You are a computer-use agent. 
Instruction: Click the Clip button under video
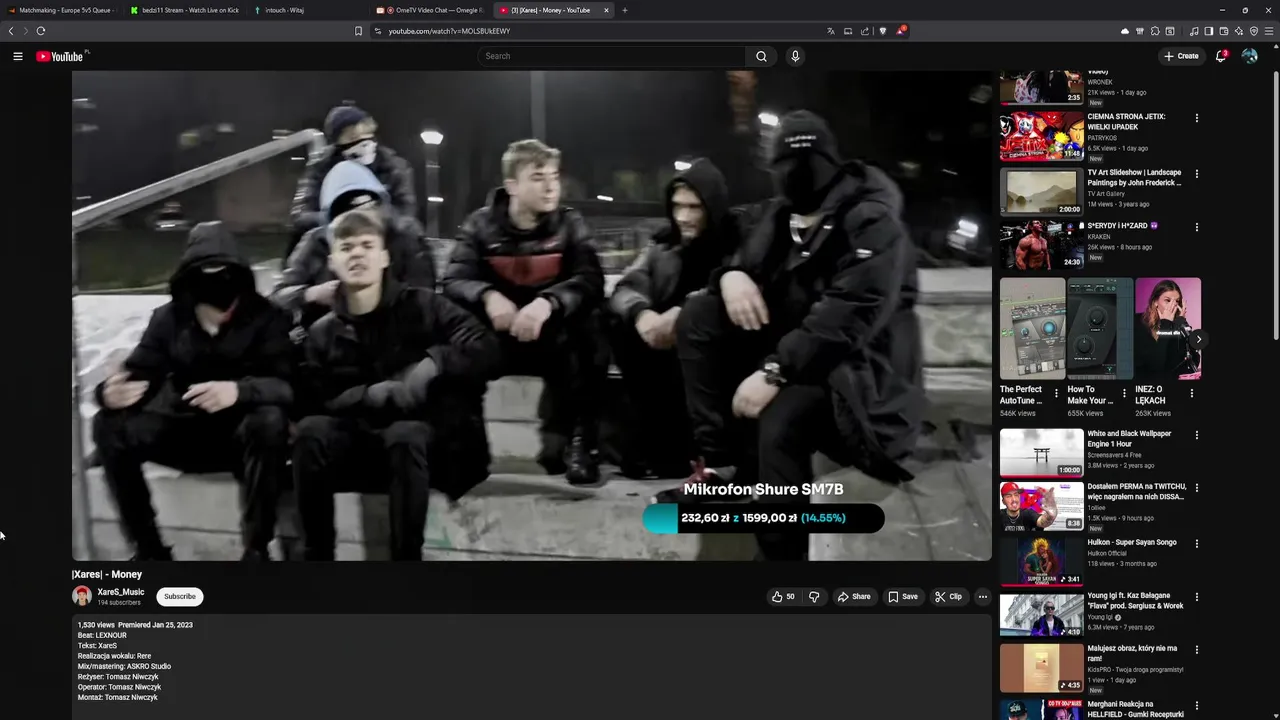pos(948,597)
